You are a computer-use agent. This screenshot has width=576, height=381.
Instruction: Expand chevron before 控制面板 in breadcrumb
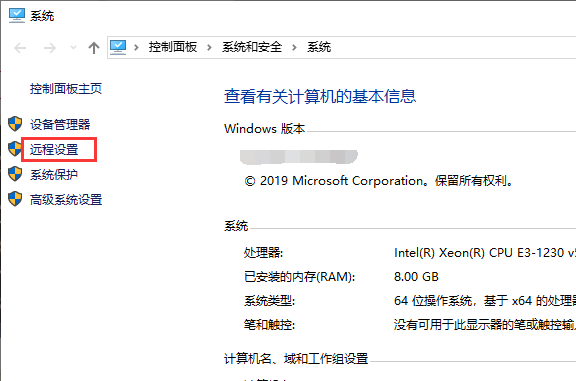[136, 47]
